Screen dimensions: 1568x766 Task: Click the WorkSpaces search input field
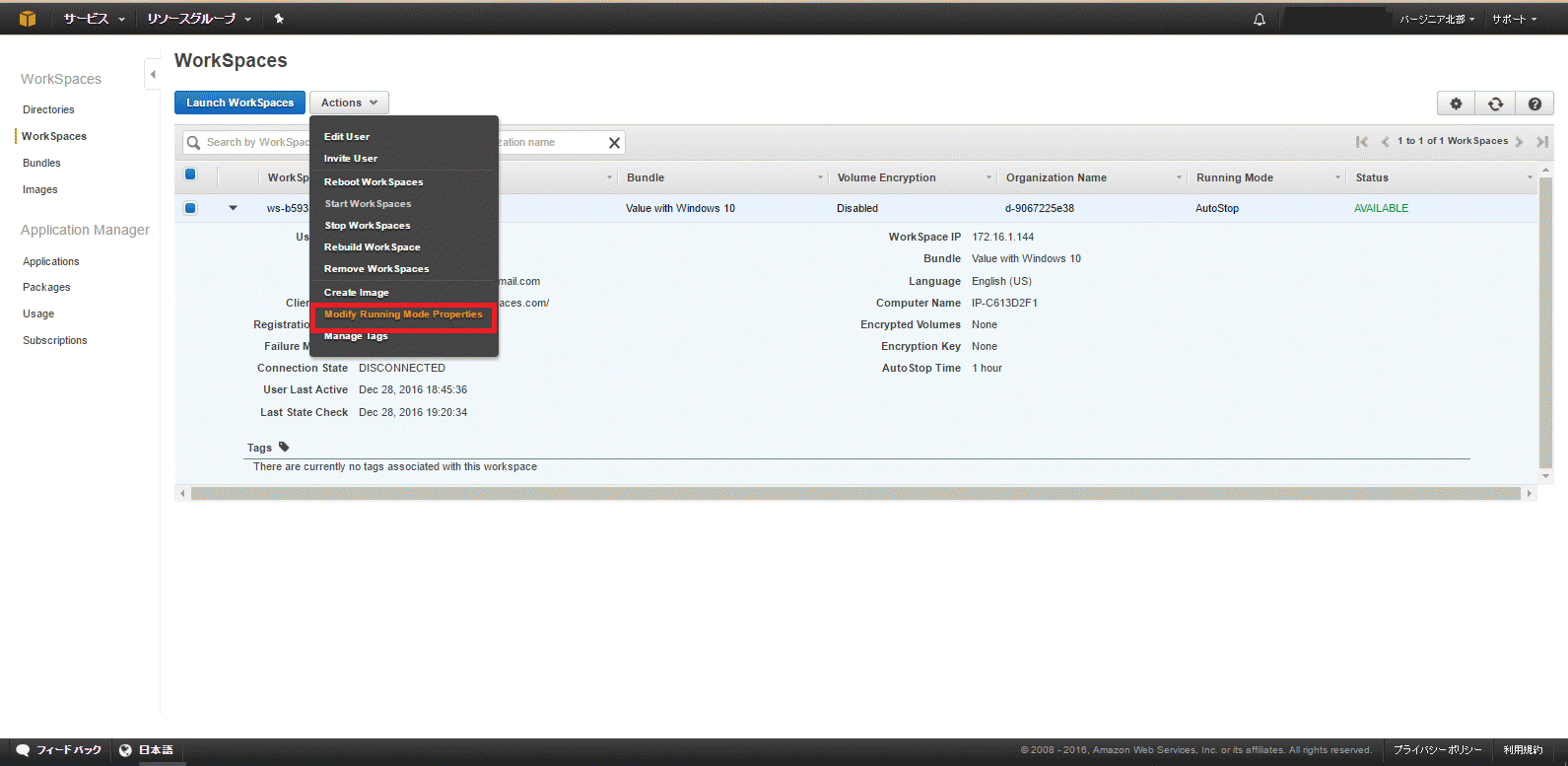click(x=404, y=143)
